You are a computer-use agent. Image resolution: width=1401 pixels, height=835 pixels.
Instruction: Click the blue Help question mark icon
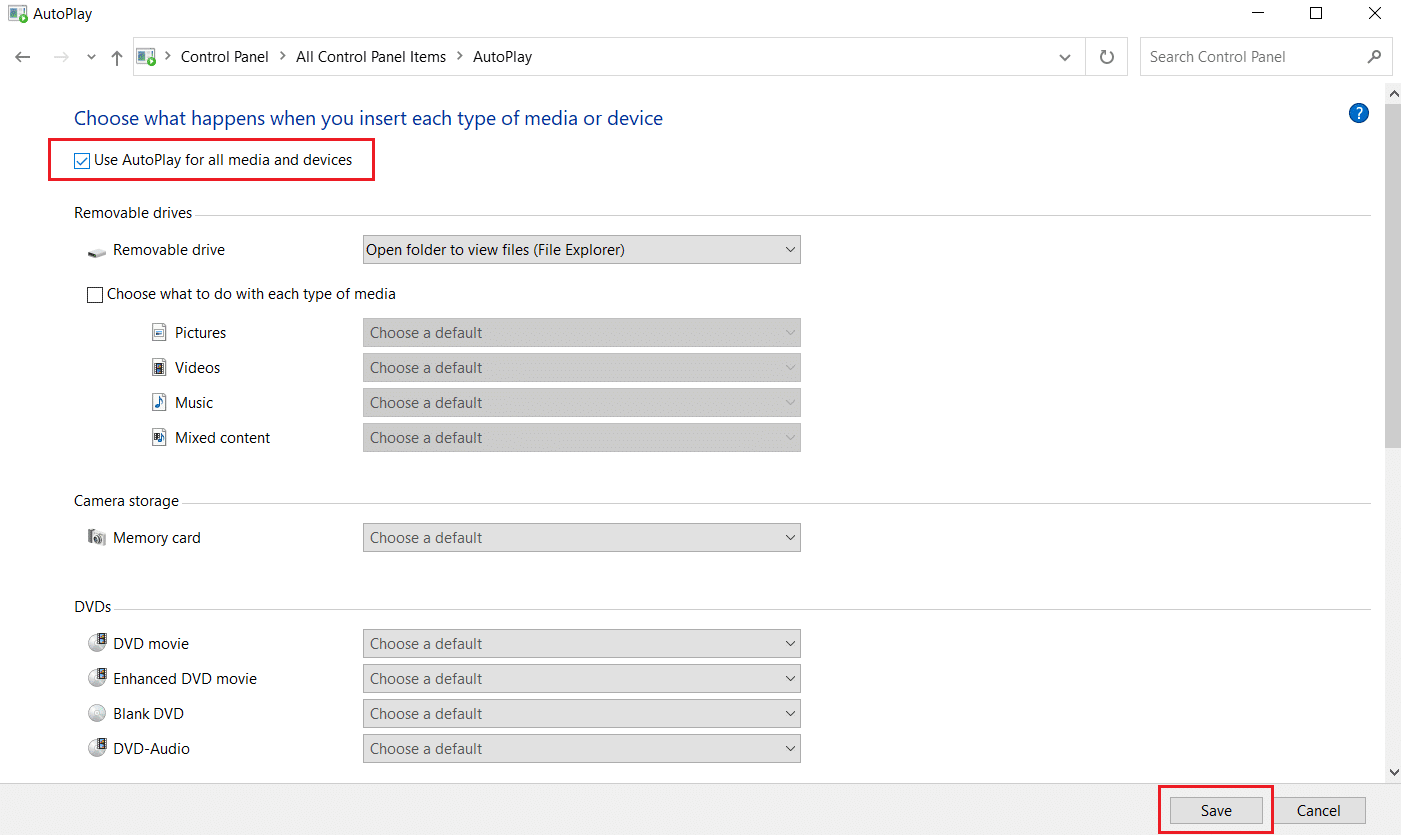(1358, 113)
